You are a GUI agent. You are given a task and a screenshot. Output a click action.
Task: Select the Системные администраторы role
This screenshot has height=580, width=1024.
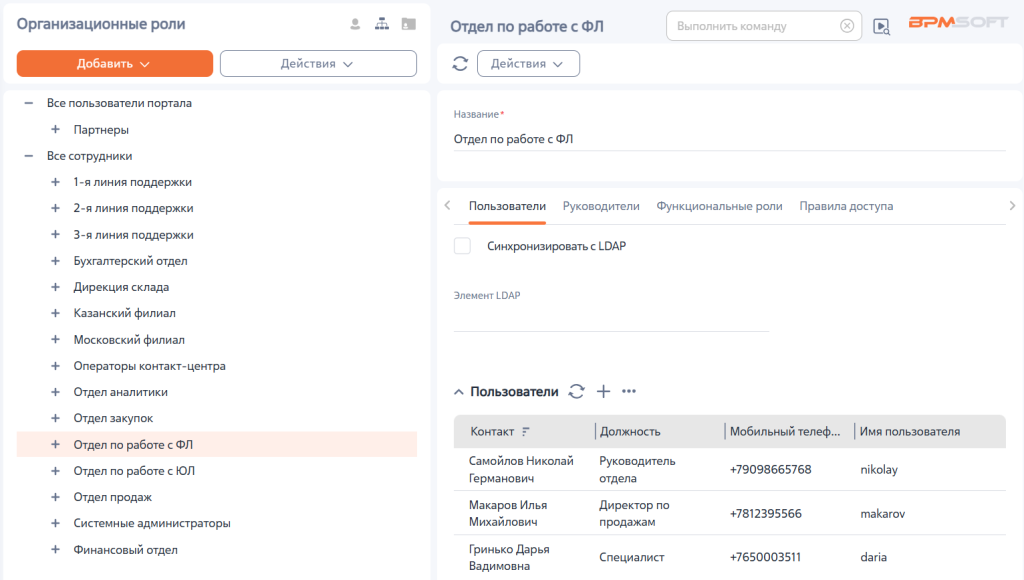(152, 523)
